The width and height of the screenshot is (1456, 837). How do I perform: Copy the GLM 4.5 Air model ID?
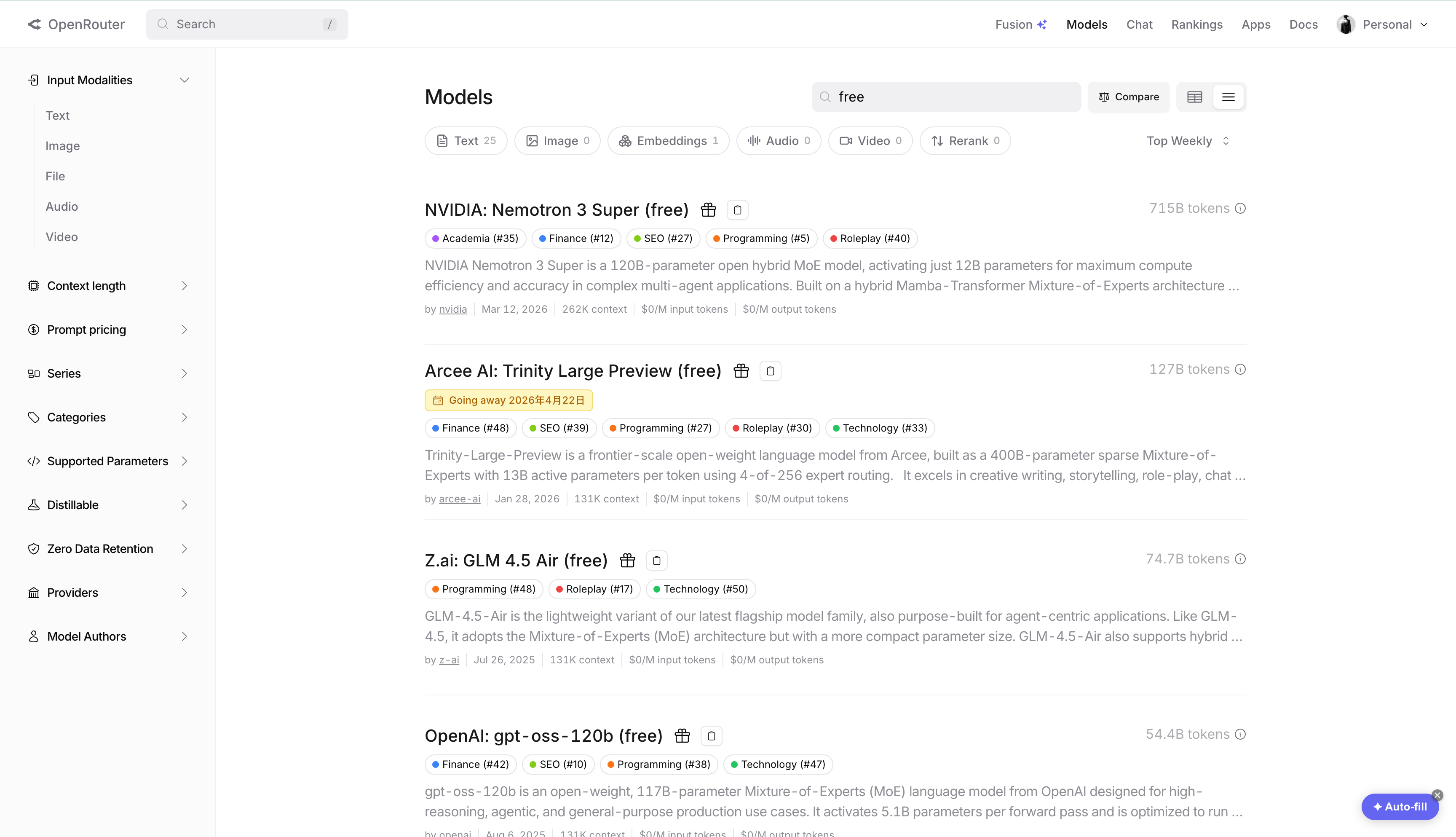(x=656, y=561)
